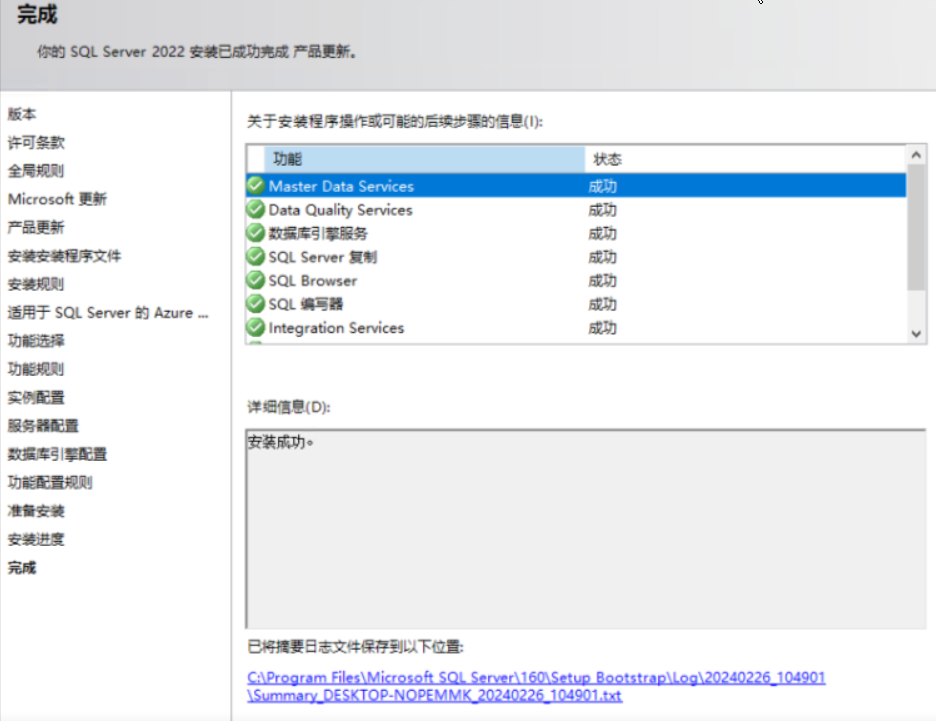The width and height of the screenshot is (936, 721).
Task: Click the green check icon for SQL 编写器
Action: pyautogui.click(x=255, y=304)
